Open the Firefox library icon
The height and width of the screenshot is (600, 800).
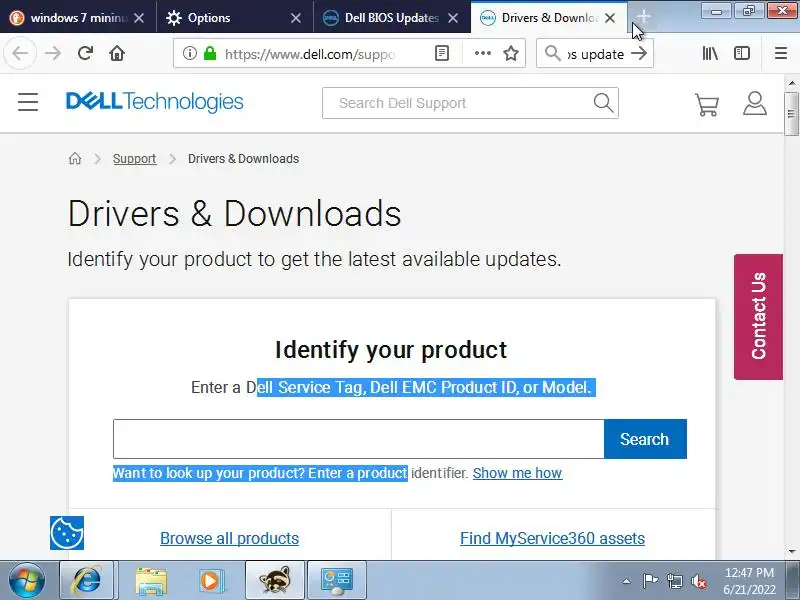[x=710, y=54]
